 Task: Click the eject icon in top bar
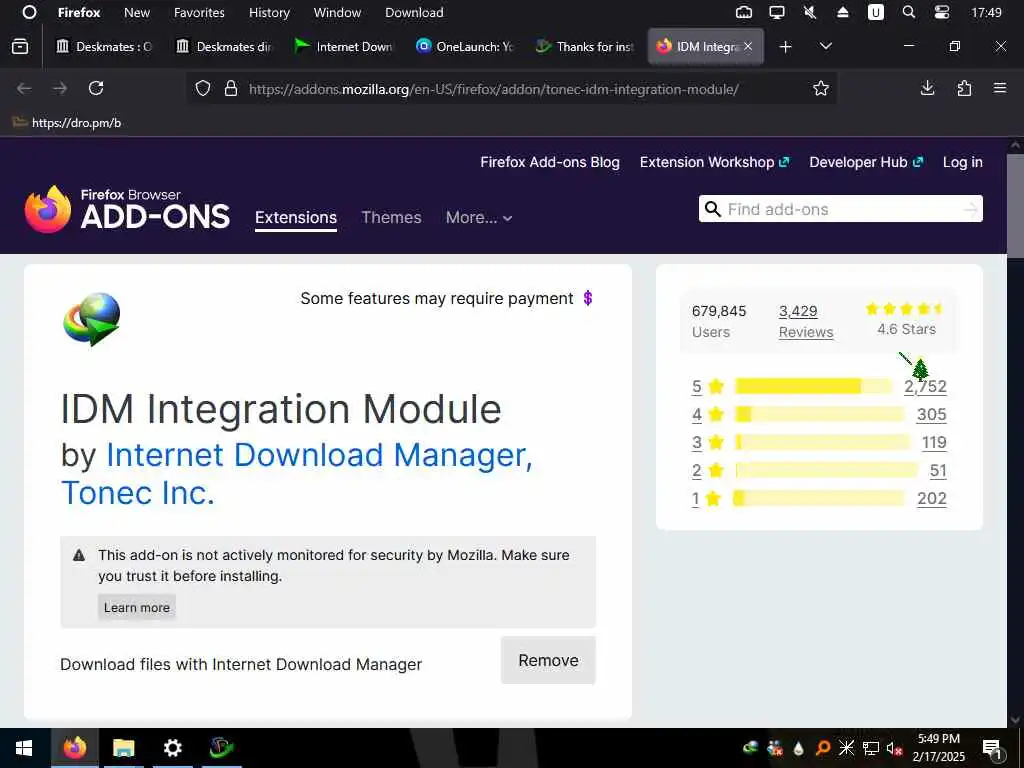842,12
